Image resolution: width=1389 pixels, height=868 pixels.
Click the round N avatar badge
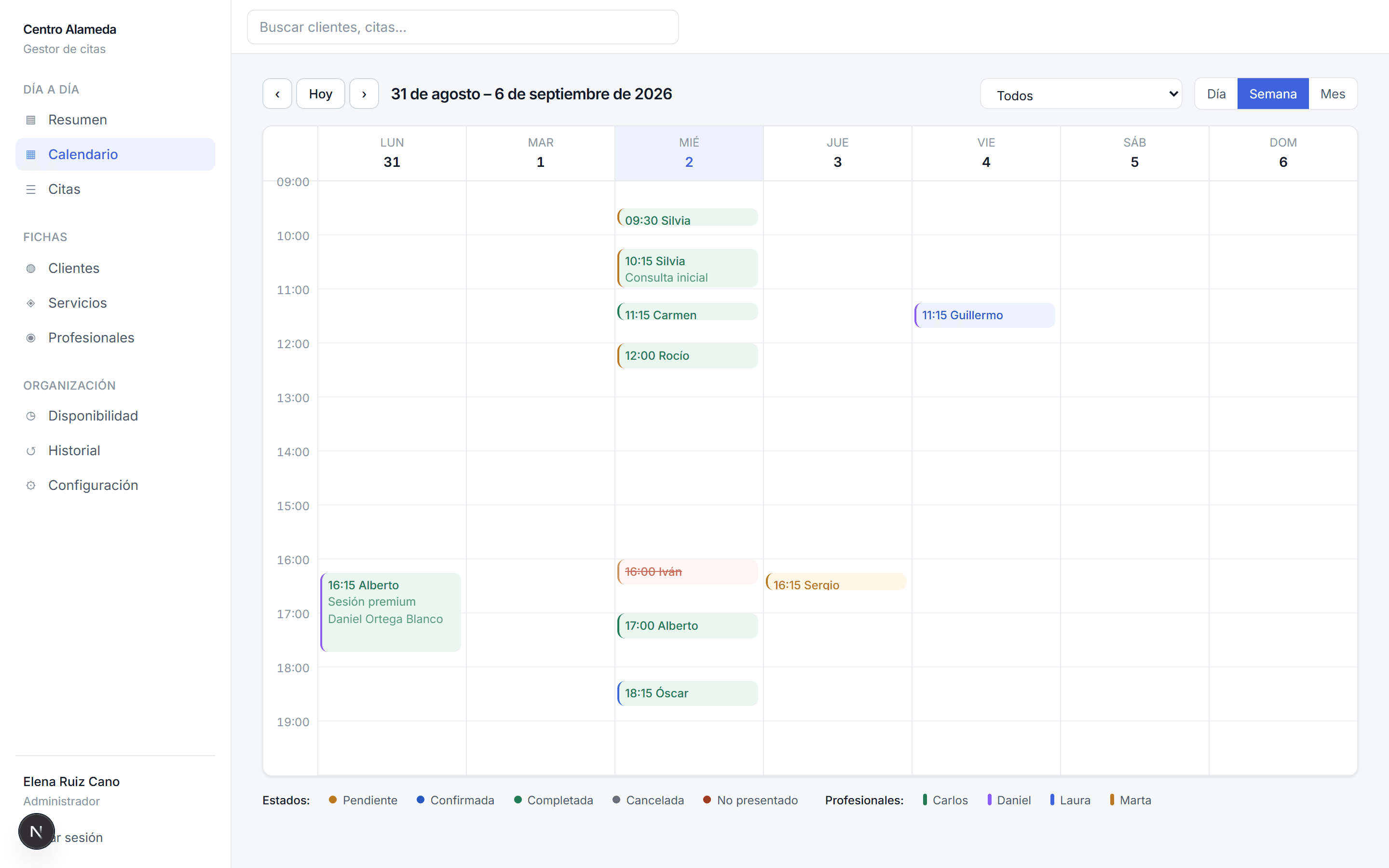click(36, 831)
